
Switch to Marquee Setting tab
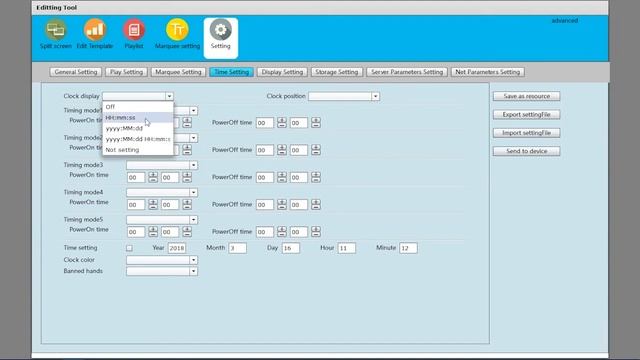[178, 72]
